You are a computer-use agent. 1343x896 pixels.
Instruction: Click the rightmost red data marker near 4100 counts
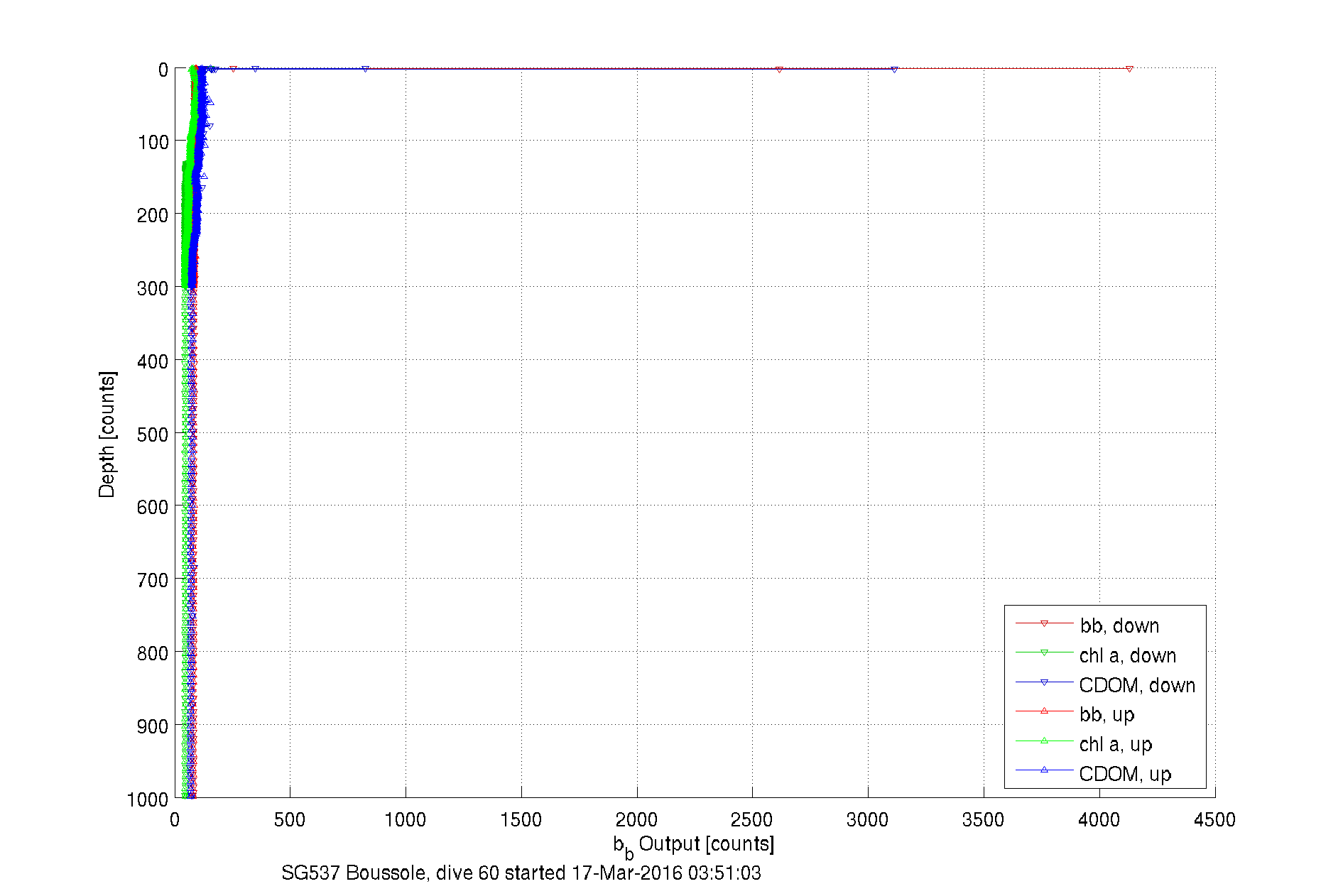1129,69
